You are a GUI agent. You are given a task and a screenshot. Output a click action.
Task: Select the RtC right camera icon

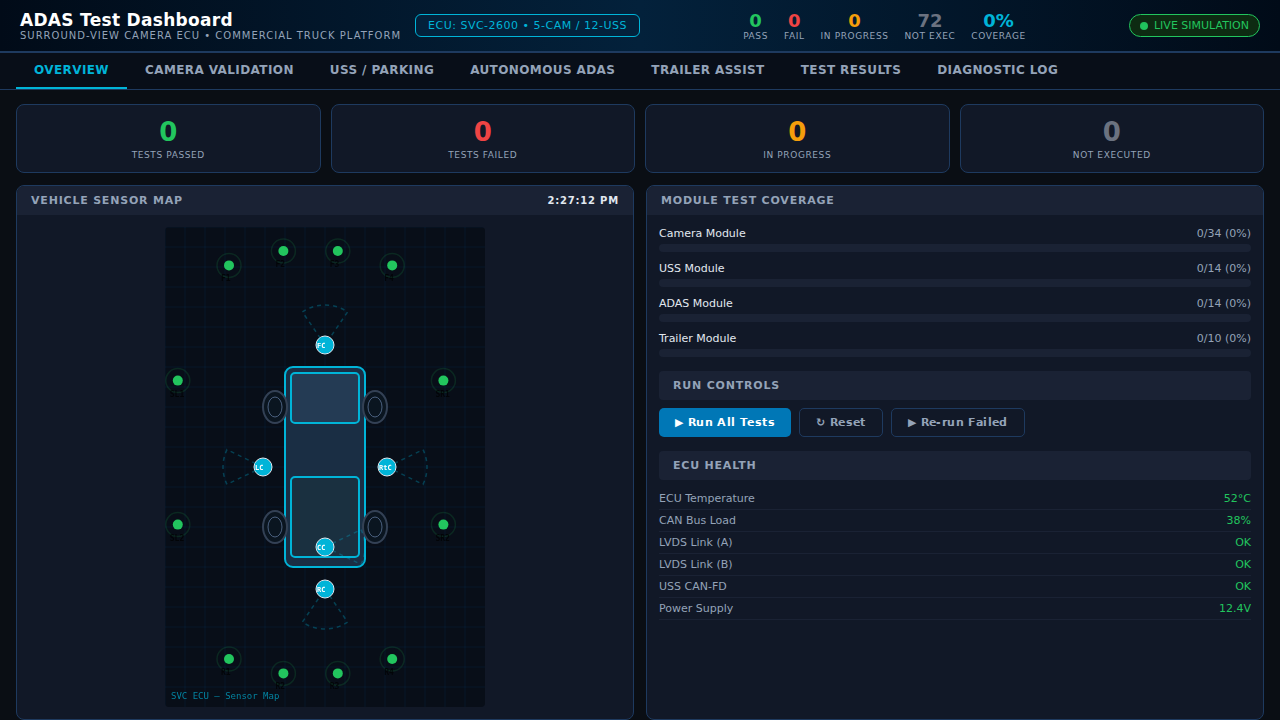(x=387, y=466)
